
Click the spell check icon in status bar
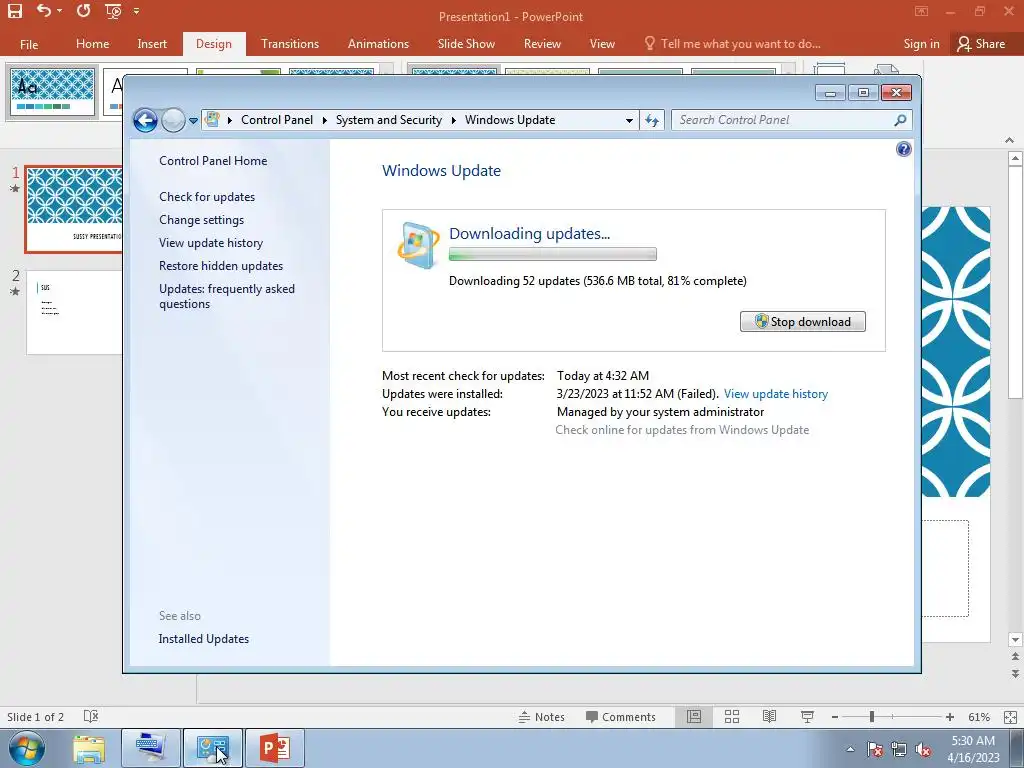91,716
